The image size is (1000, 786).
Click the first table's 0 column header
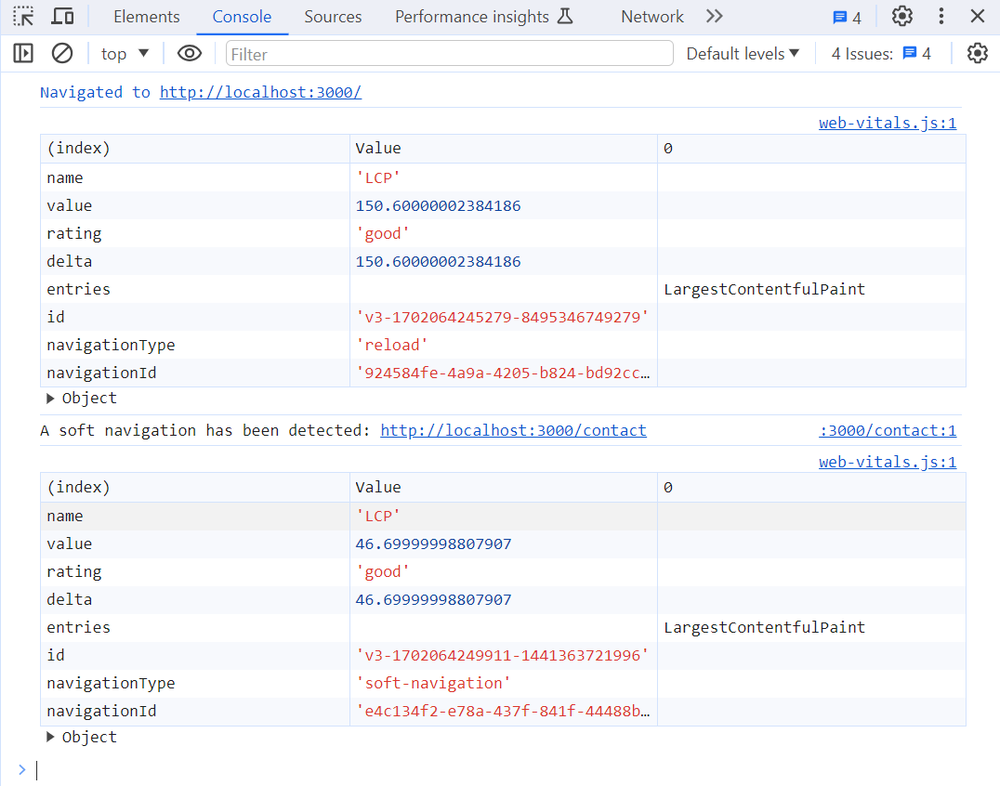[811, 149]
